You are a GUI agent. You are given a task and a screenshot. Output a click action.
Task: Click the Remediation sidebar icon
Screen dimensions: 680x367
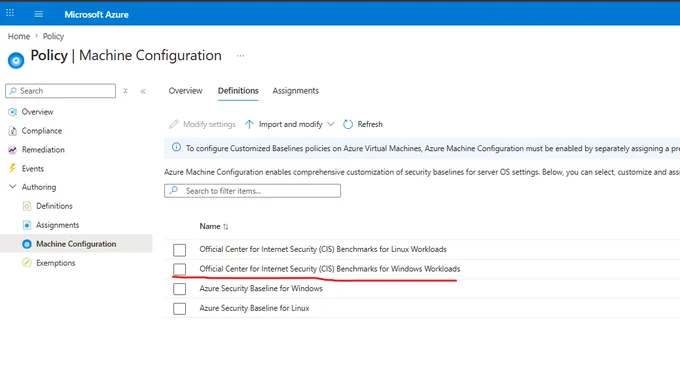(x=12, y=150)
